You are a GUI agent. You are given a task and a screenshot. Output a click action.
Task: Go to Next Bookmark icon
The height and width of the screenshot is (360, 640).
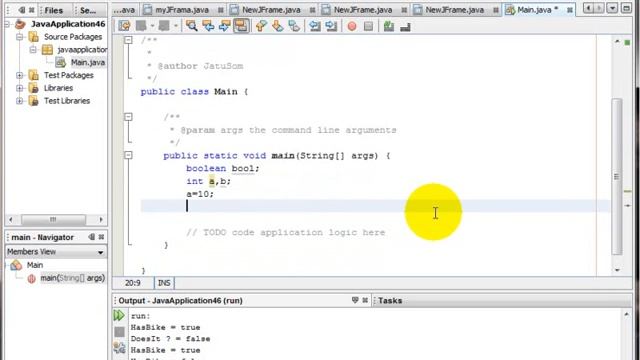pyautogui.click(x=278, y=27)
